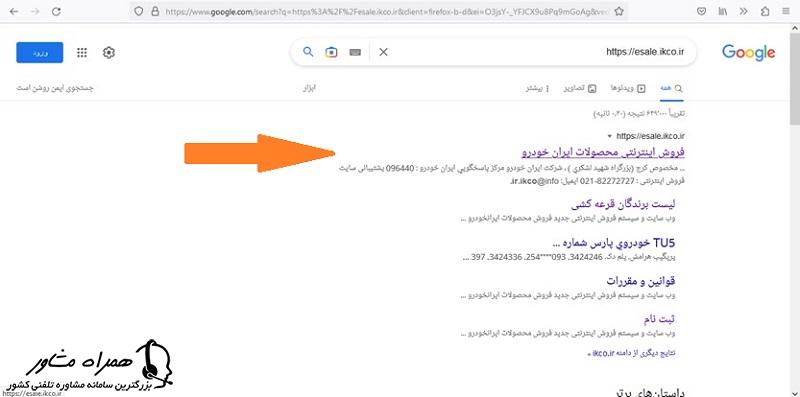The height and width of the screenshot is (397, 800).
Task: Bookmark this page with the star icon
Action: (619, 11)
